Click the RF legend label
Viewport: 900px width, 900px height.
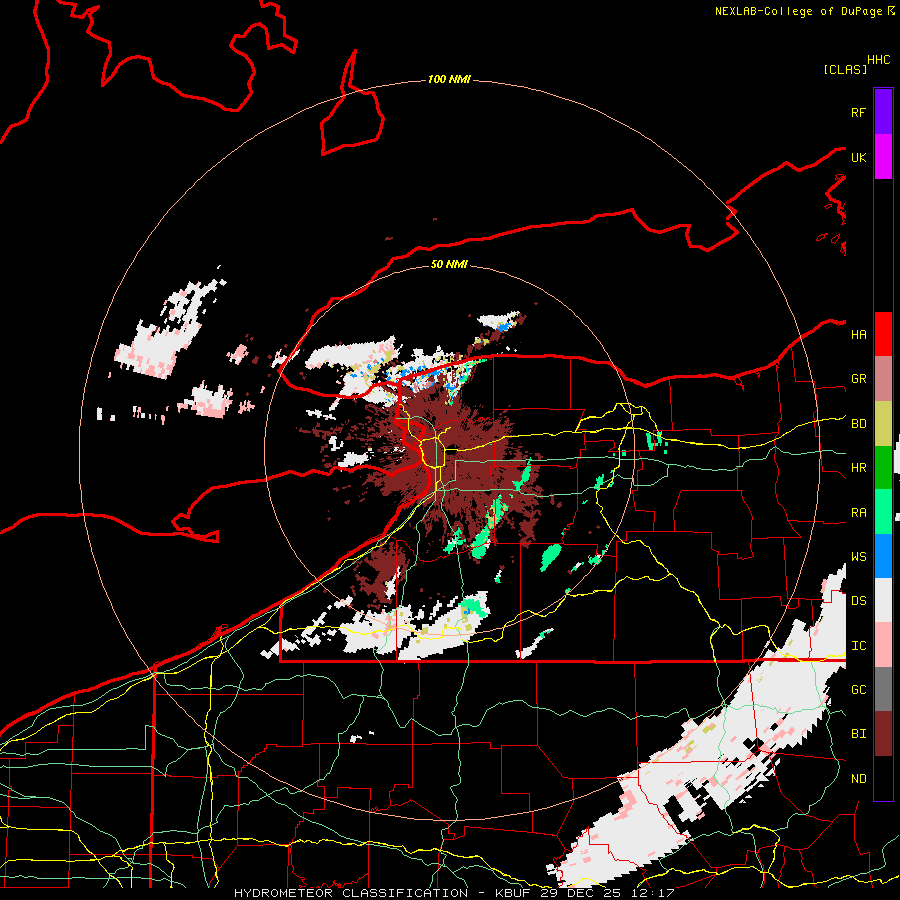click(858, 112)
